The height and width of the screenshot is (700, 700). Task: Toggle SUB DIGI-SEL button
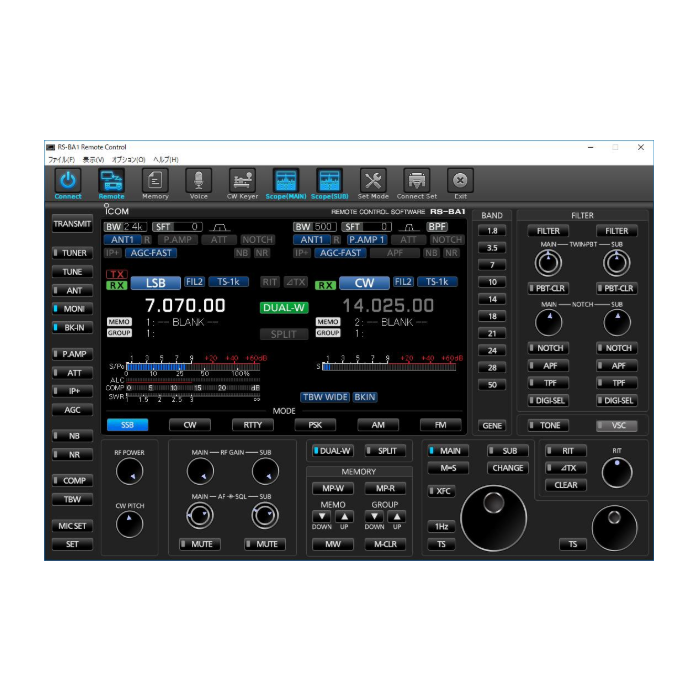[617, 401]
